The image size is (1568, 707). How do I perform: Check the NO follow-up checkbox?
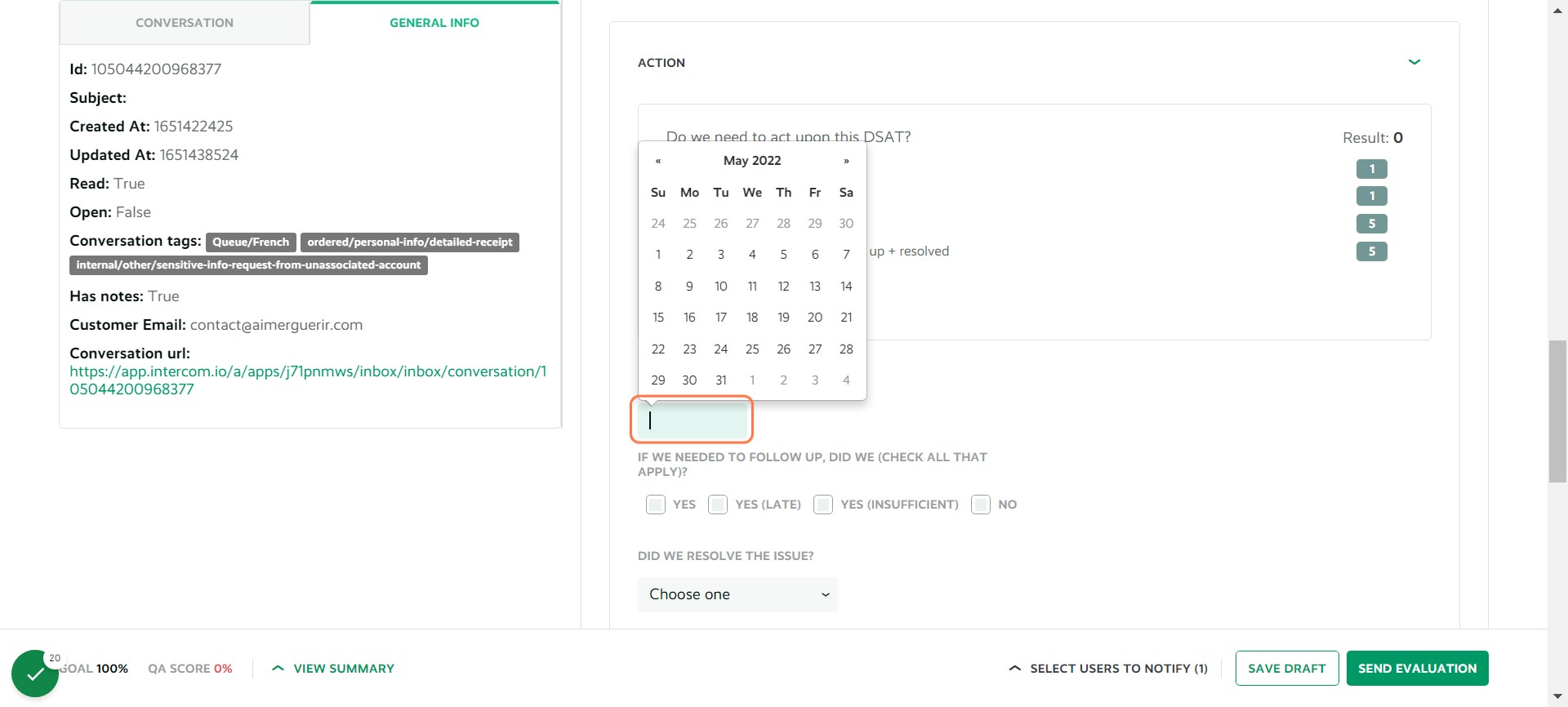[981, 505]
